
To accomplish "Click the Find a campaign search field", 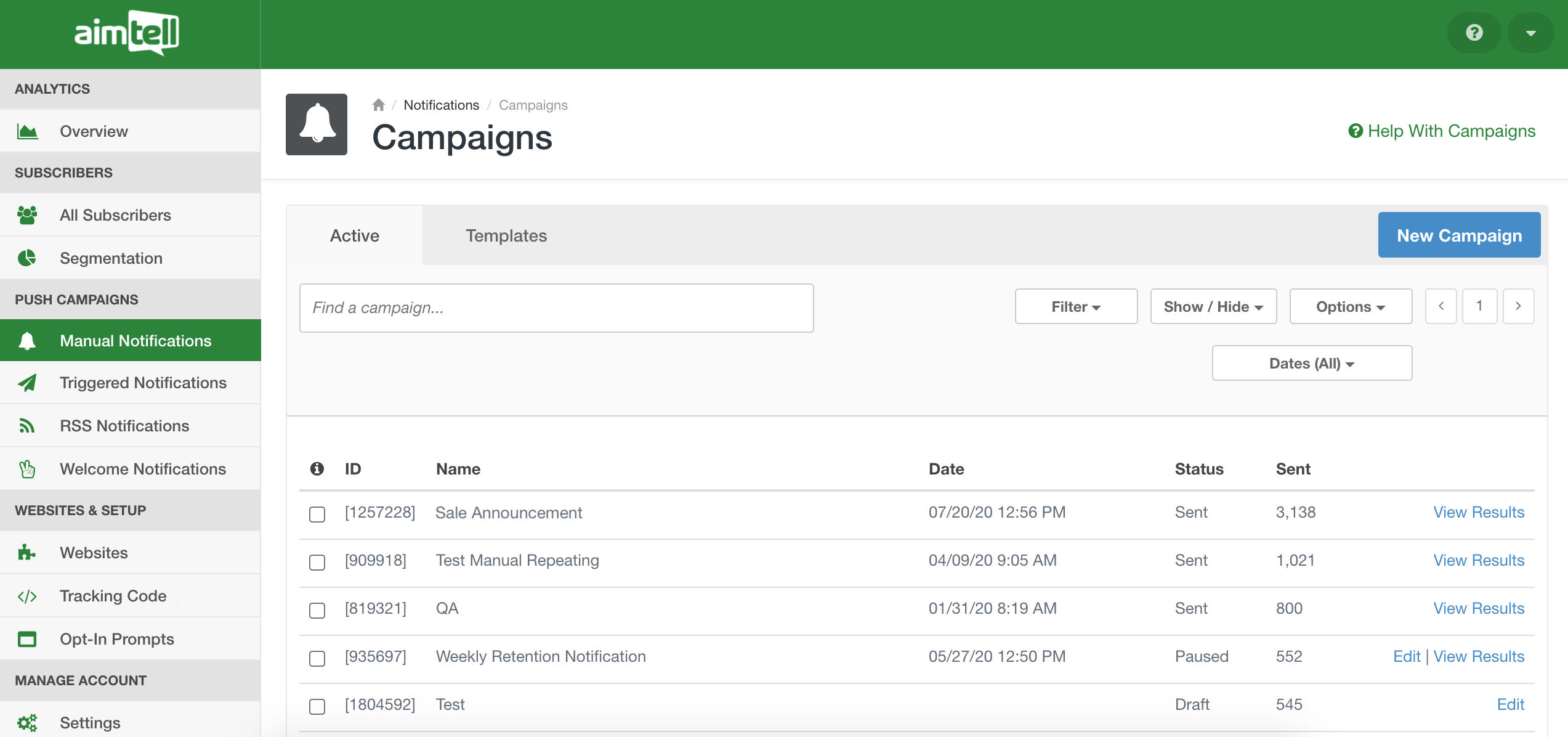I will [x=556, y=307].
